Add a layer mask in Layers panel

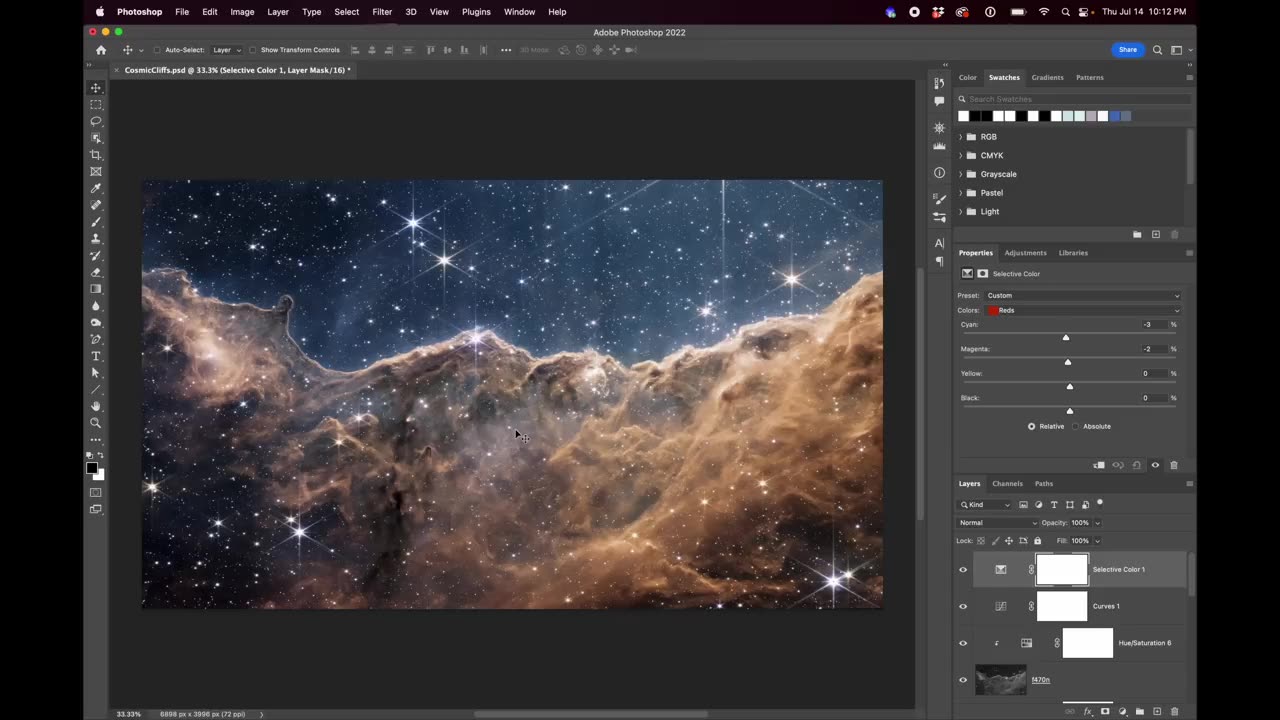1104,711
